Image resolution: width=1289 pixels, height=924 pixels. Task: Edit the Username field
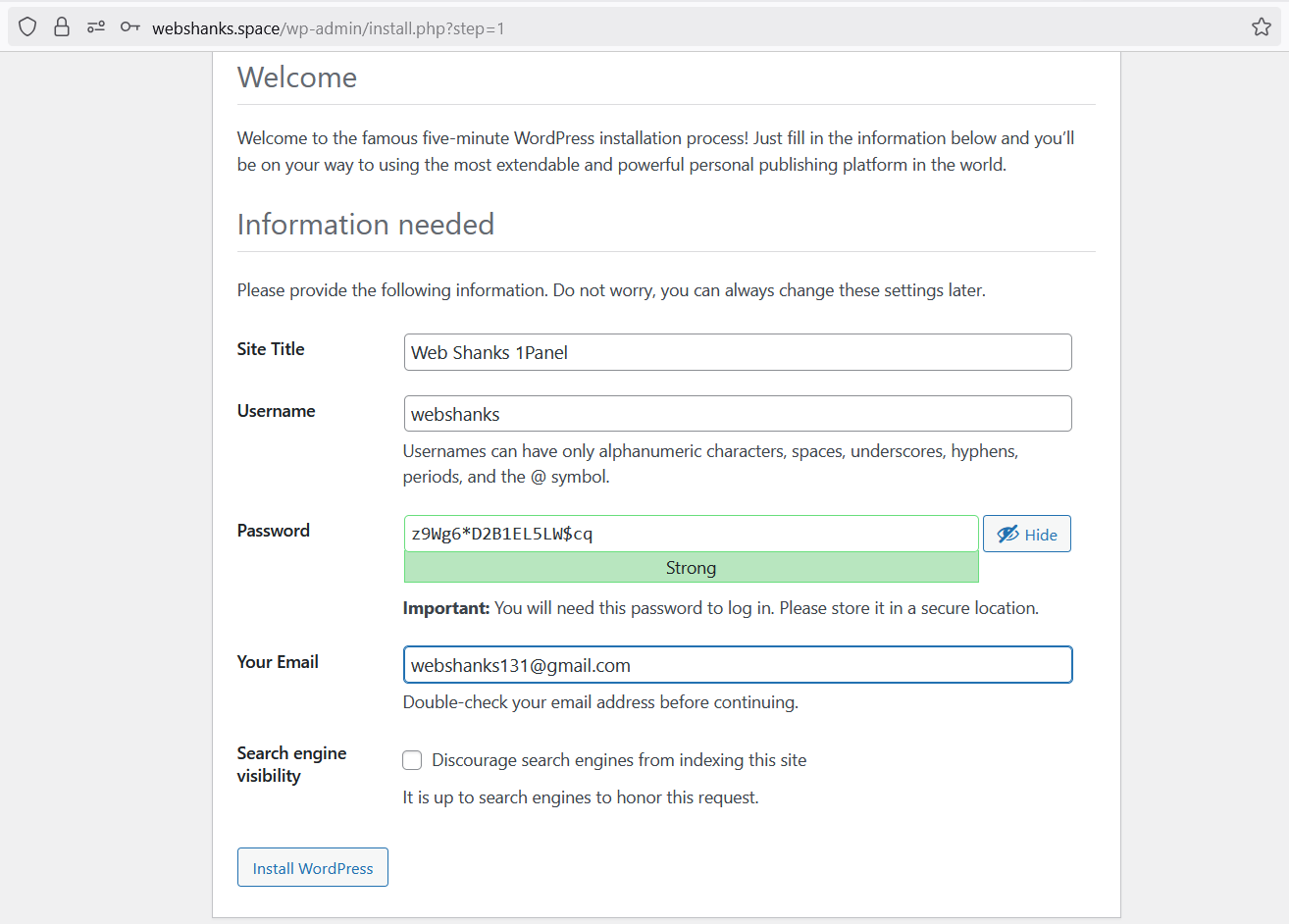738,414
